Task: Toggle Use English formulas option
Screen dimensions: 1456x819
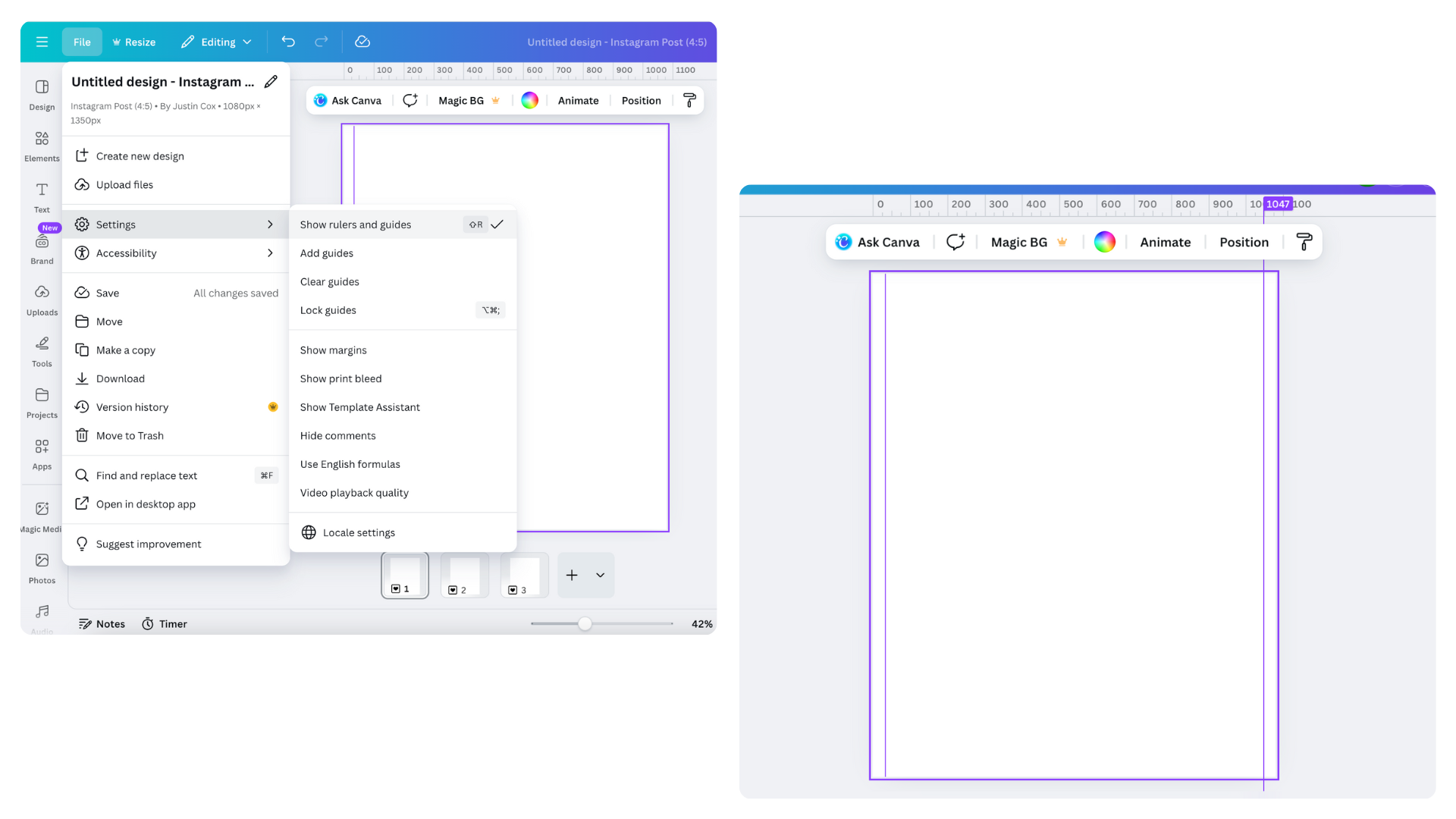Action: point(403,464)
